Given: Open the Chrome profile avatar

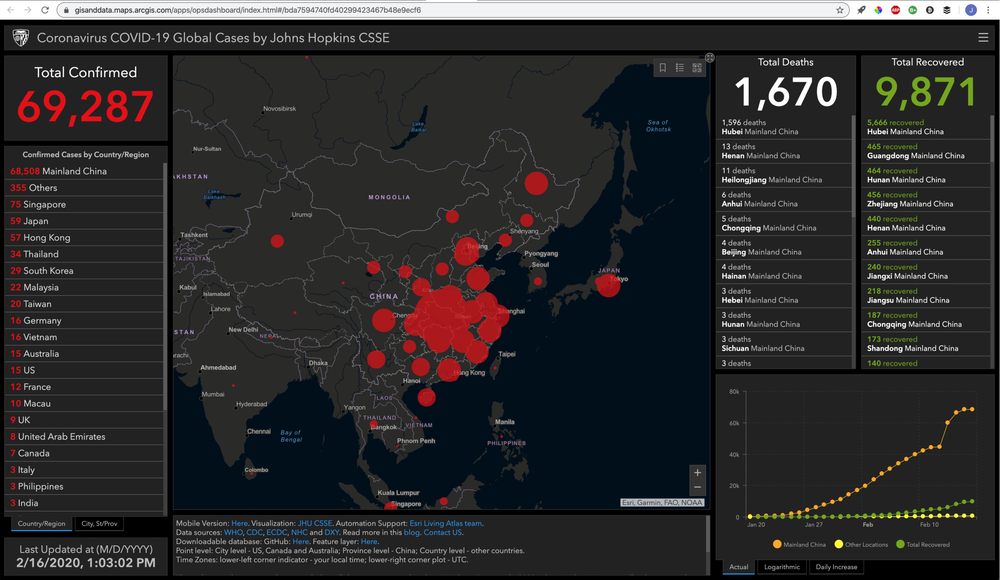Looking at the screenshot, I should [971, 10].
